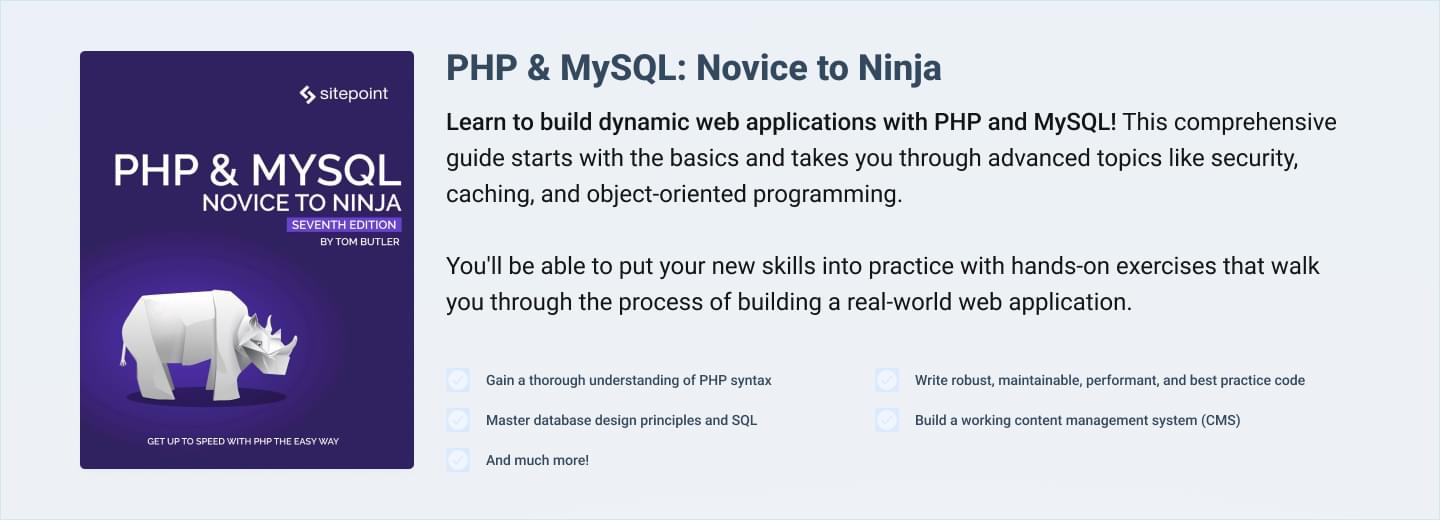Viewport: 1440px width, 520px height.
Task: Click the 'By Tom Butler' author credit
Action: (359, 242)
